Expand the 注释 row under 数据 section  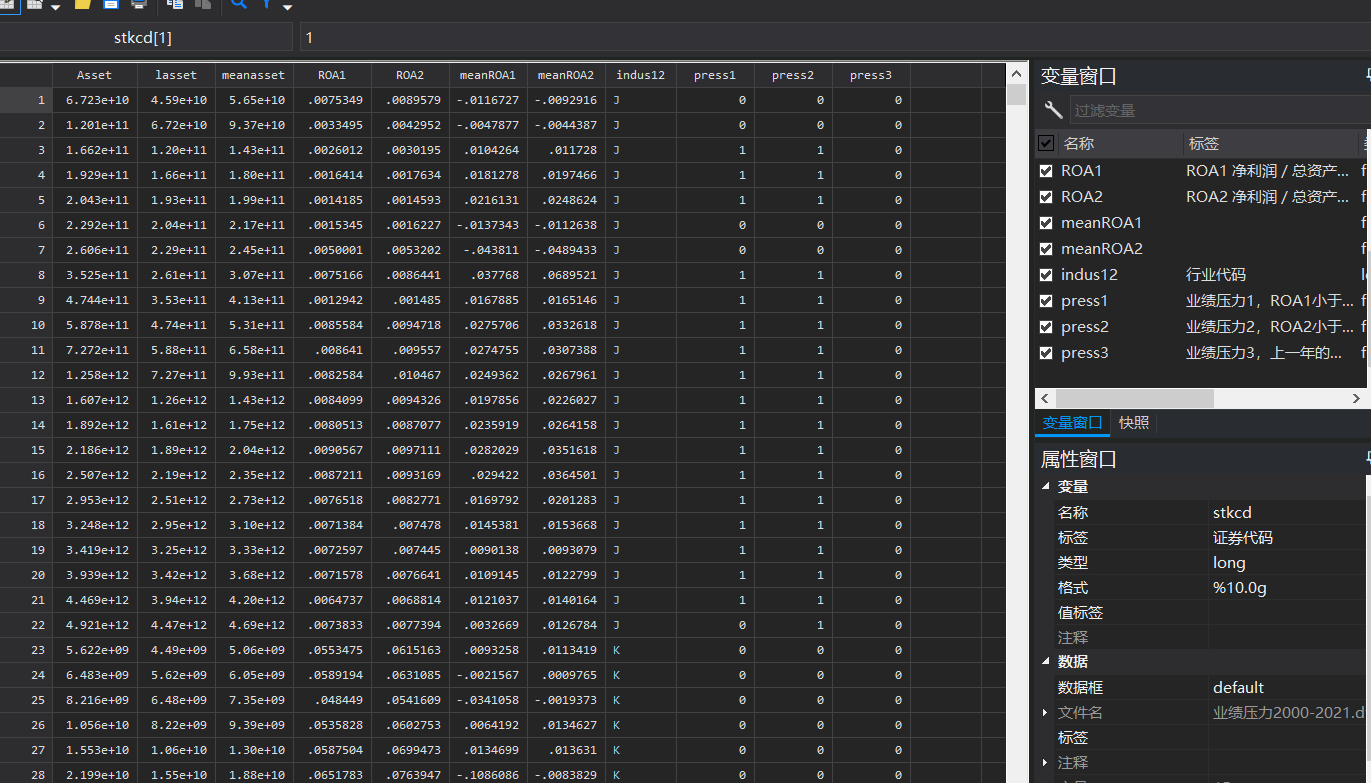(x=1046, y=763)
